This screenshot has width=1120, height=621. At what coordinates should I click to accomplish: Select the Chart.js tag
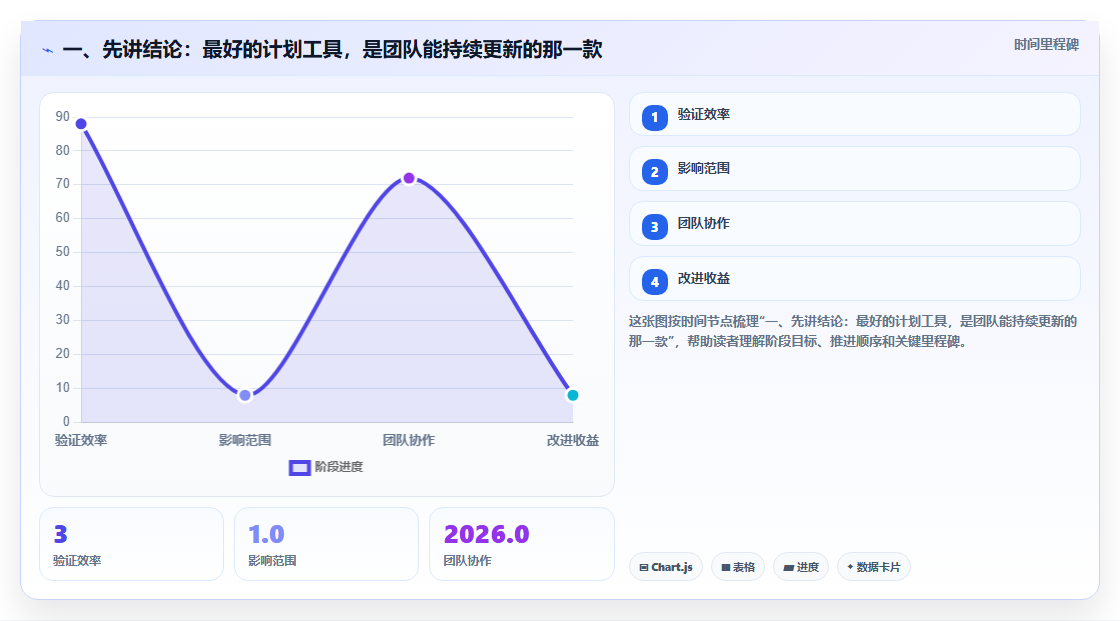666,567
